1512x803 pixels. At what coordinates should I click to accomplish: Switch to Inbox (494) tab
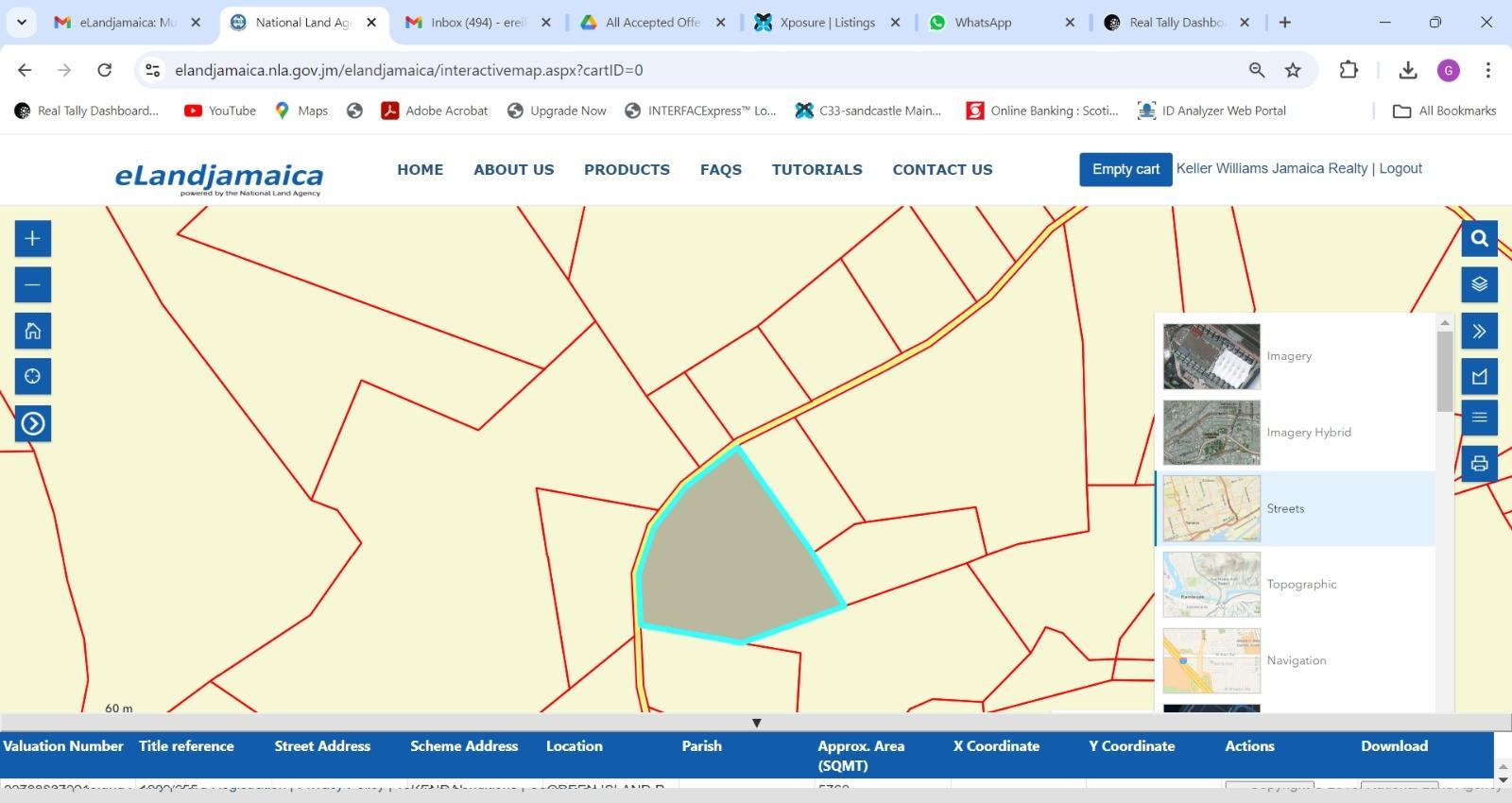click(x=478, y=23)
